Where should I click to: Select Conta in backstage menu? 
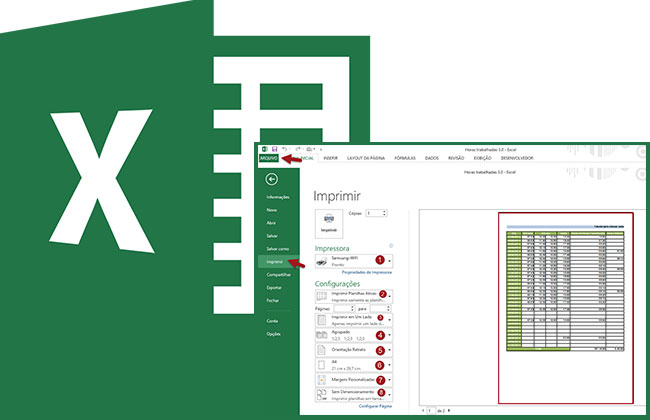[x=272, y=321]
